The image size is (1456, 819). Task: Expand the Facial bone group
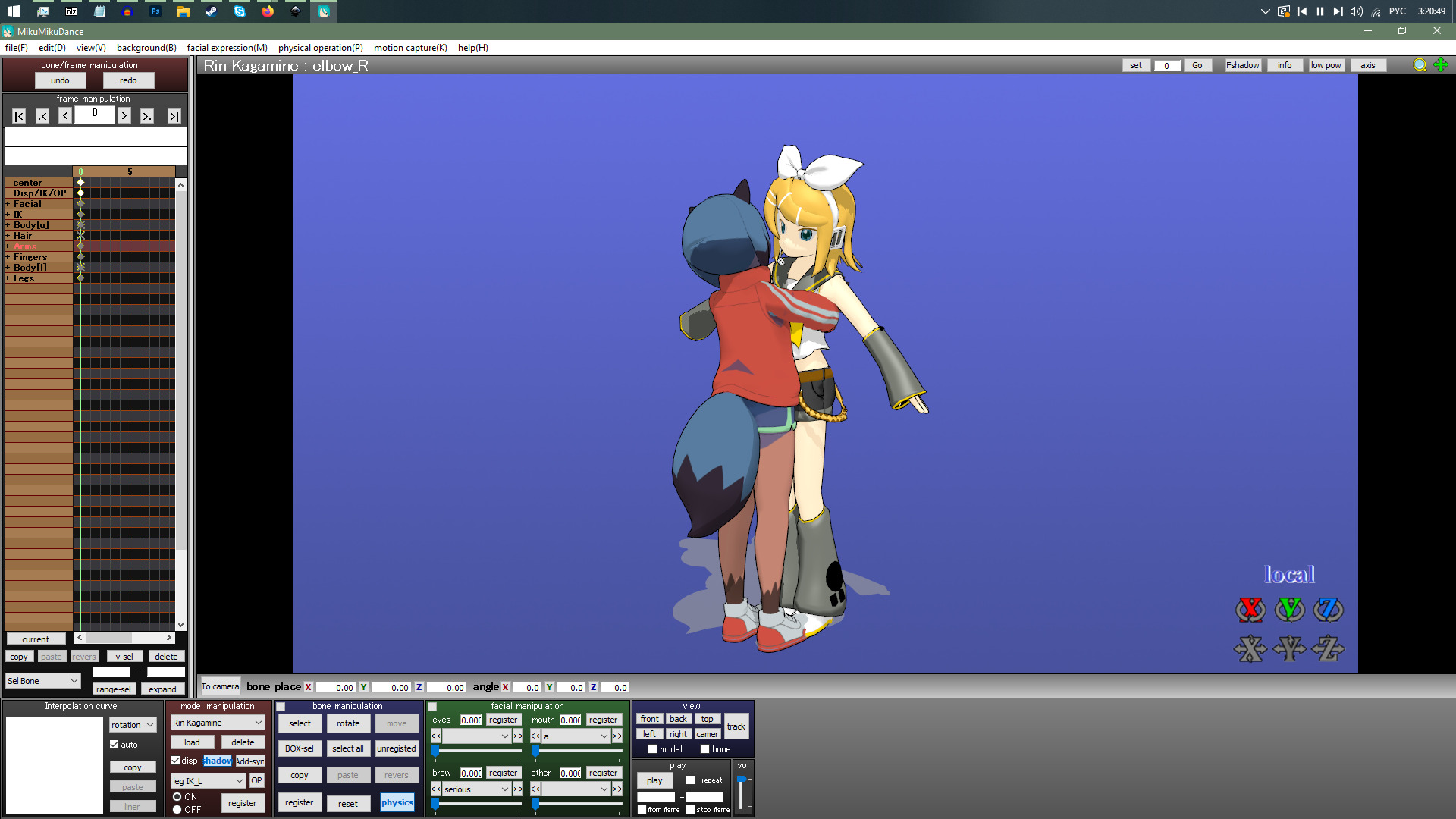point(8,204)
